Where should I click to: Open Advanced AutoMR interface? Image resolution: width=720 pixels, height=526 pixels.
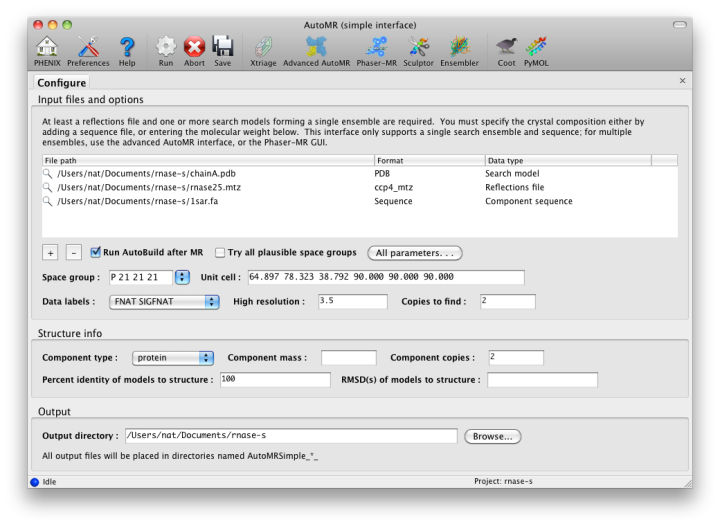pyautogui.click(x=315, y=47)
